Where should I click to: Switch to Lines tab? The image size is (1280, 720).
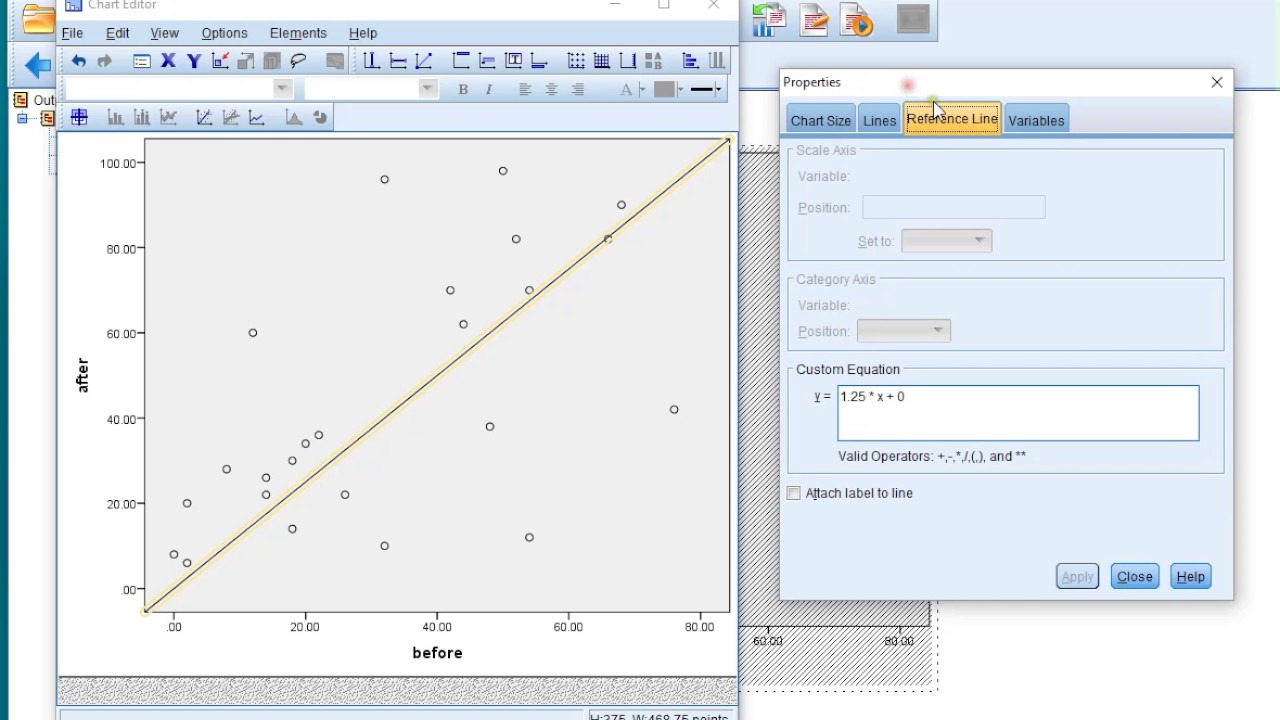880,120
